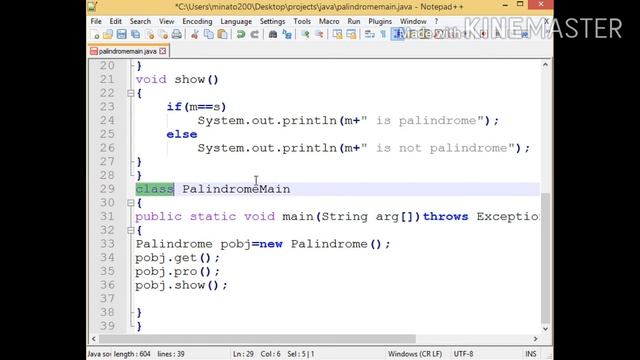Open the ? help menu
This screenshot has height=360, width=640.
436,21
